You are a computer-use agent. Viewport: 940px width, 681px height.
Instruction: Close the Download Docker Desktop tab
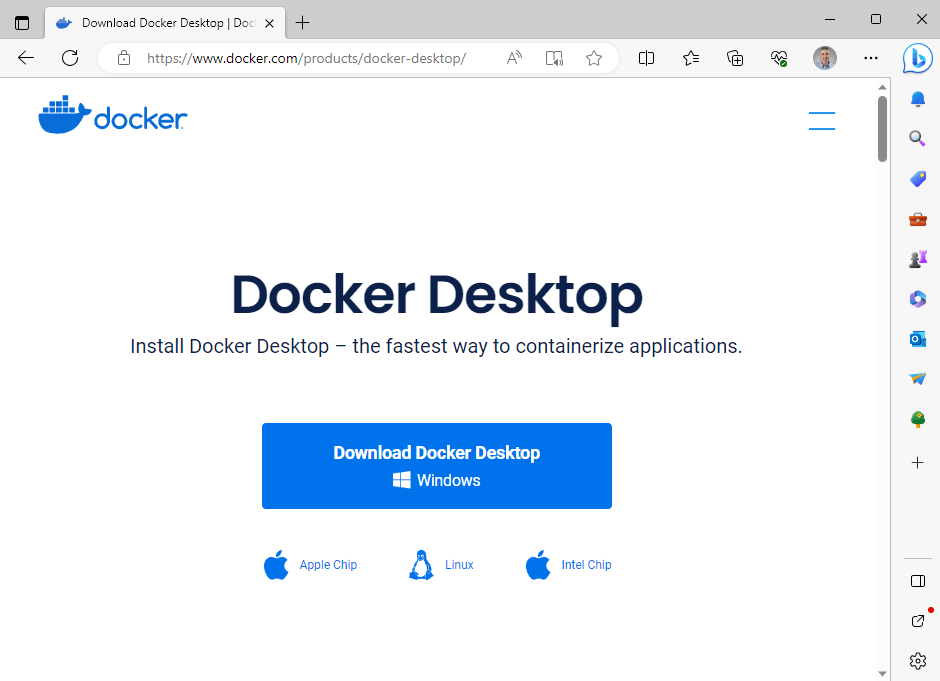click(x=269, y=23)
